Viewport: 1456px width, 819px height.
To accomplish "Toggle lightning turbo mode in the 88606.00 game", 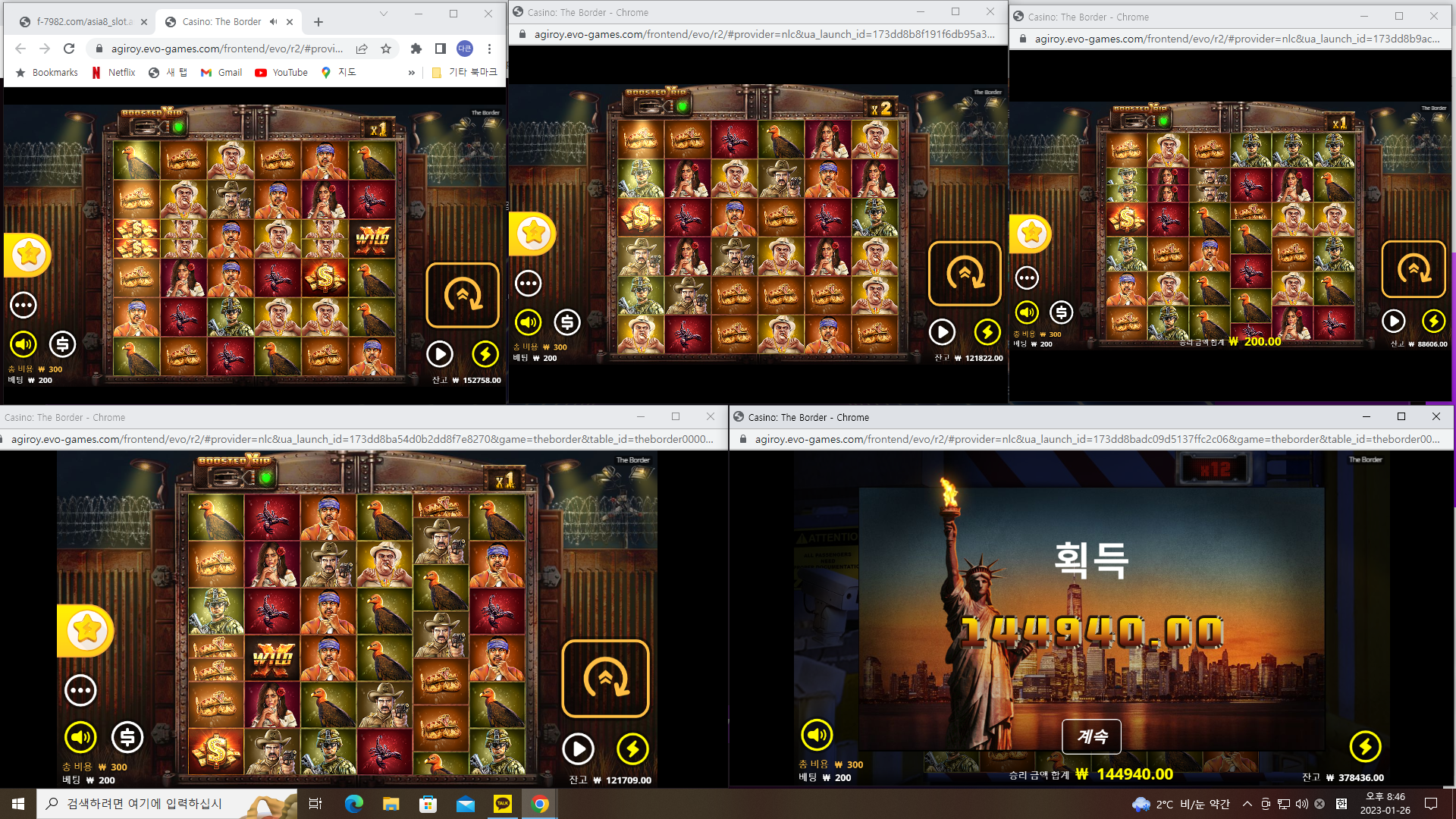I will 1433,321.
